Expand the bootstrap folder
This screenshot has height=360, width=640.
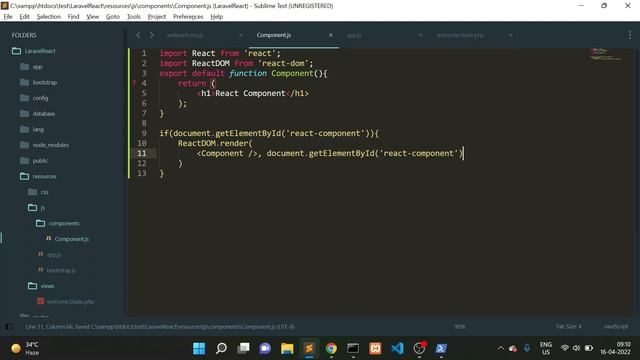tap(38, 82)
